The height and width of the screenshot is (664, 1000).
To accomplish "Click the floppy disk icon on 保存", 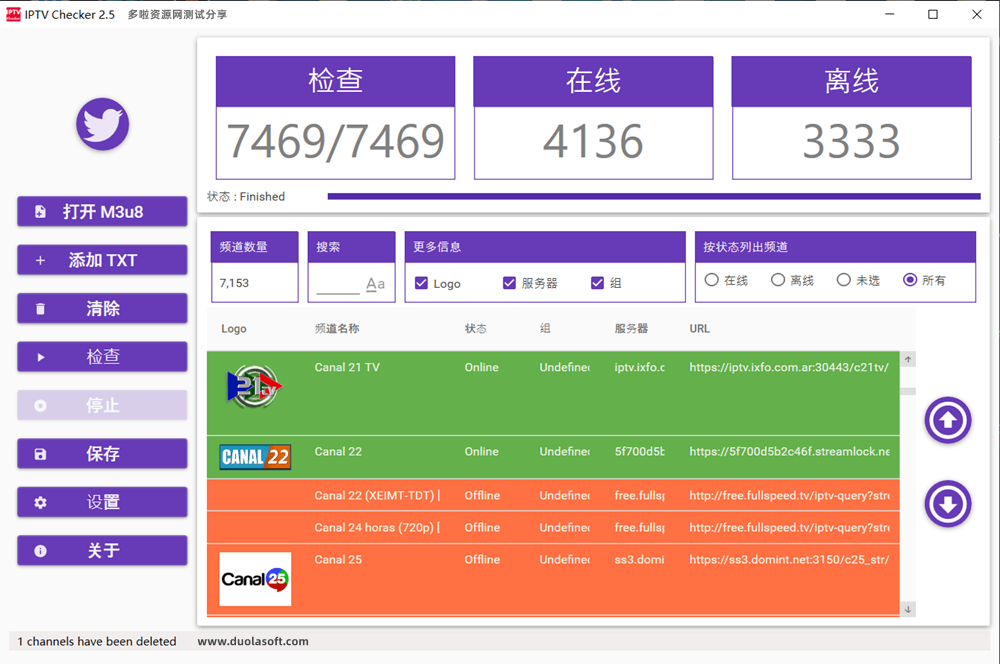I will point(40,454).
